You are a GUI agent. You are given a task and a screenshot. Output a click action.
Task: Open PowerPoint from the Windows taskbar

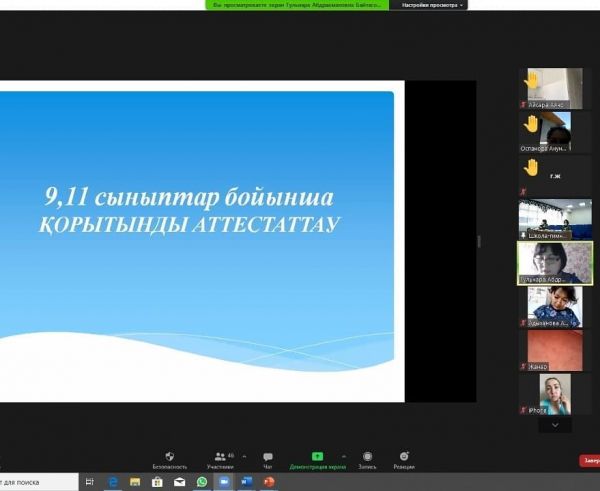268,482
